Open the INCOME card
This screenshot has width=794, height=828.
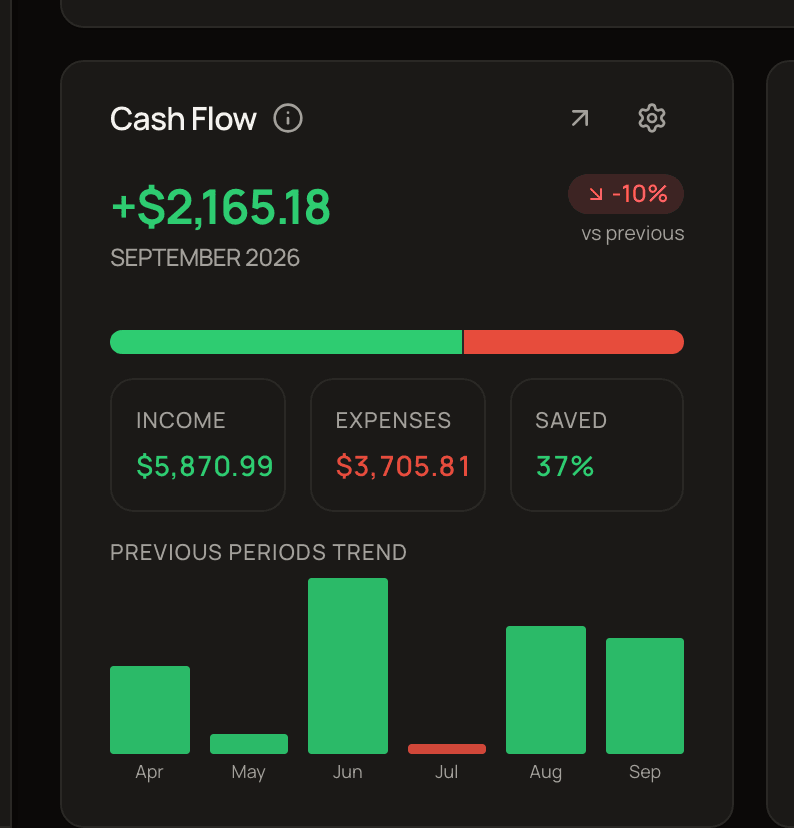(x=198, y=445)
